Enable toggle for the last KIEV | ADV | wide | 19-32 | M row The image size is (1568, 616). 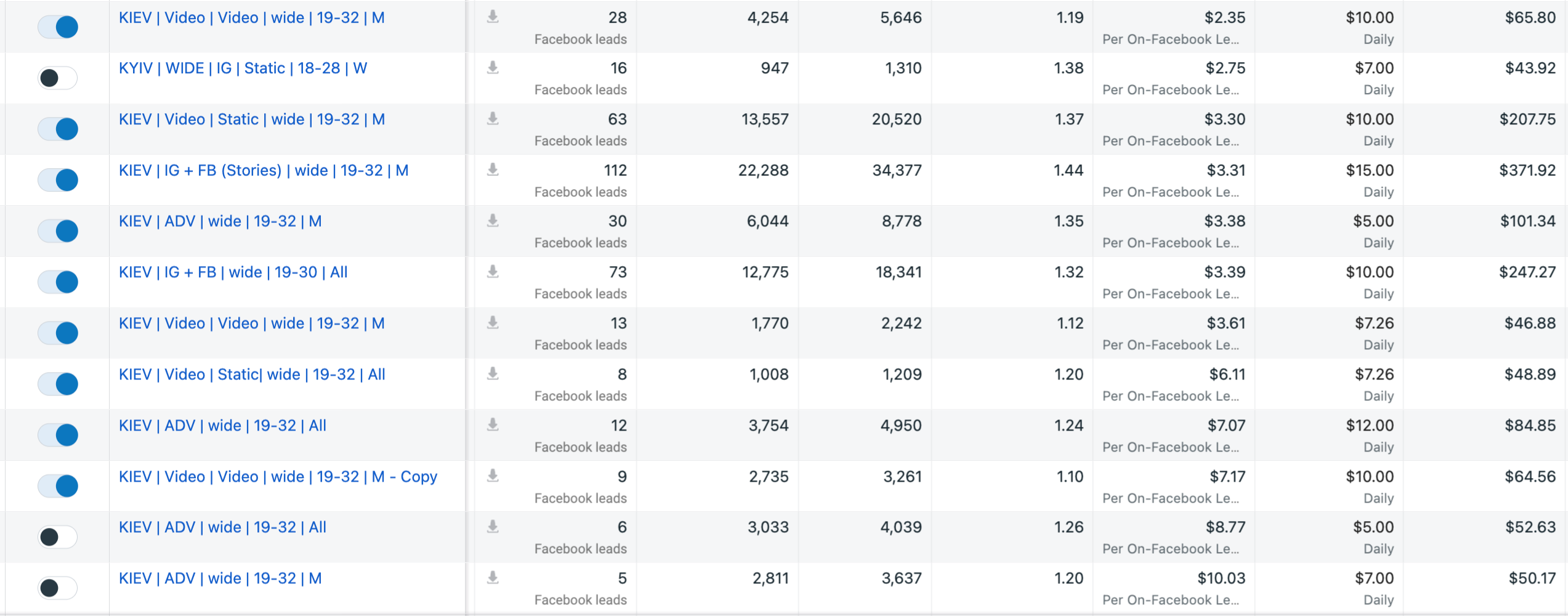58,588
